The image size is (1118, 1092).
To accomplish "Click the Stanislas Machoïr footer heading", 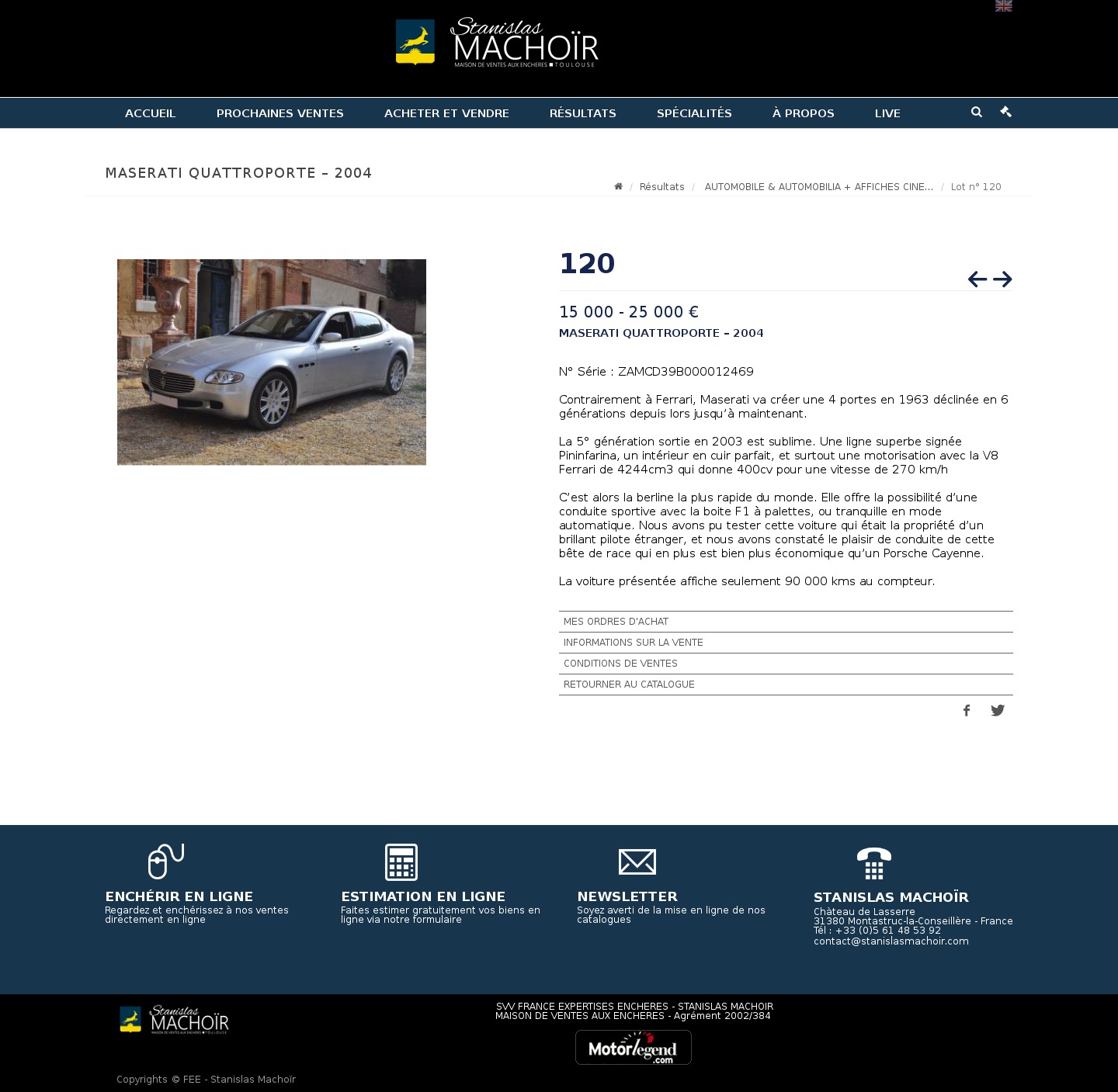I will (x=891, y=897).
